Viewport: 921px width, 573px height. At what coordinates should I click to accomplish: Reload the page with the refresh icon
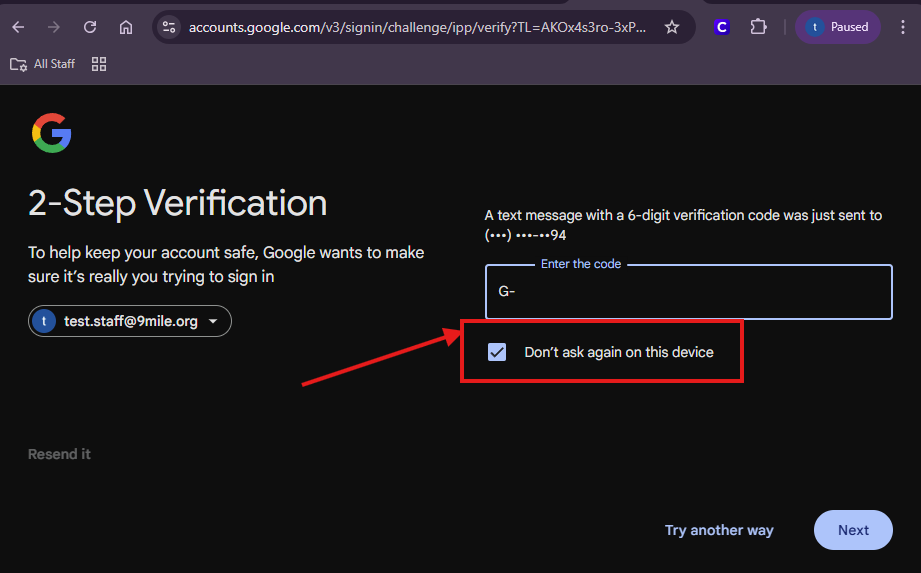click(x=90, y=27)
